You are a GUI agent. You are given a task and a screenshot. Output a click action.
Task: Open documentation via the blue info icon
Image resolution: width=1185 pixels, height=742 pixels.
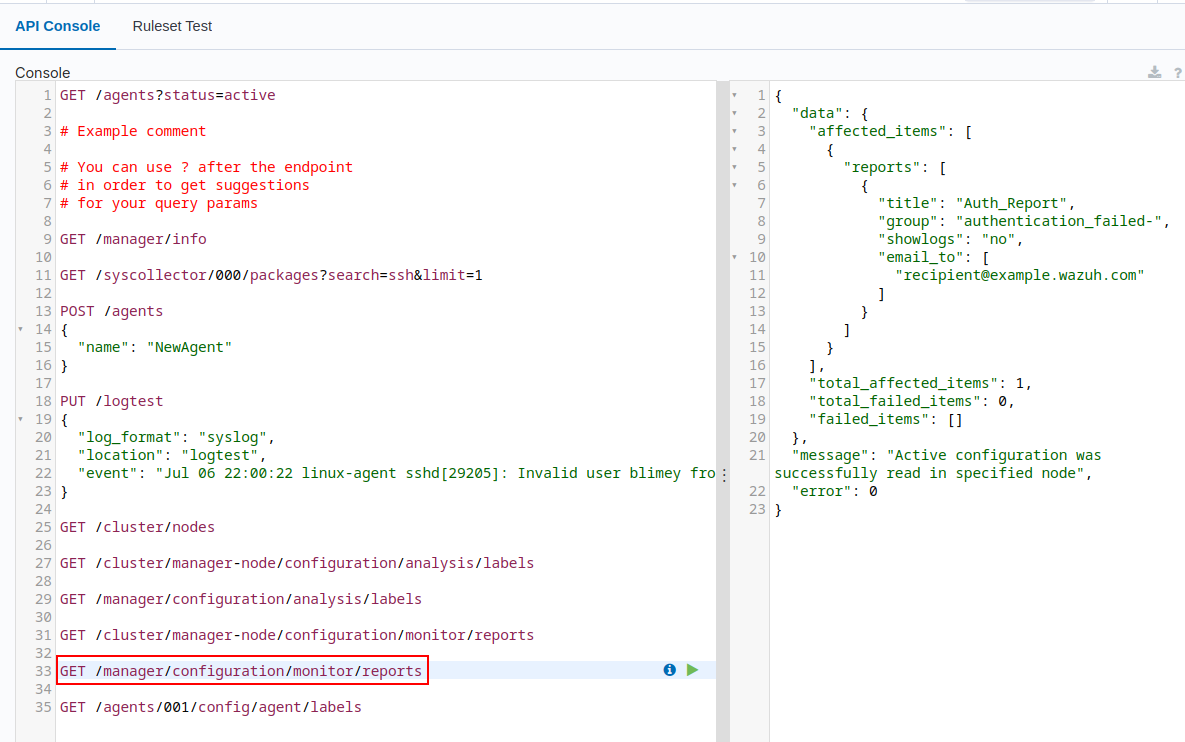coord(669,669)
